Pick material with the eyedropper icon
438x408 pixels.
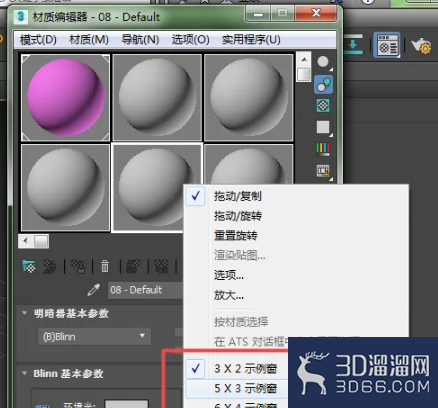[94, 290]
